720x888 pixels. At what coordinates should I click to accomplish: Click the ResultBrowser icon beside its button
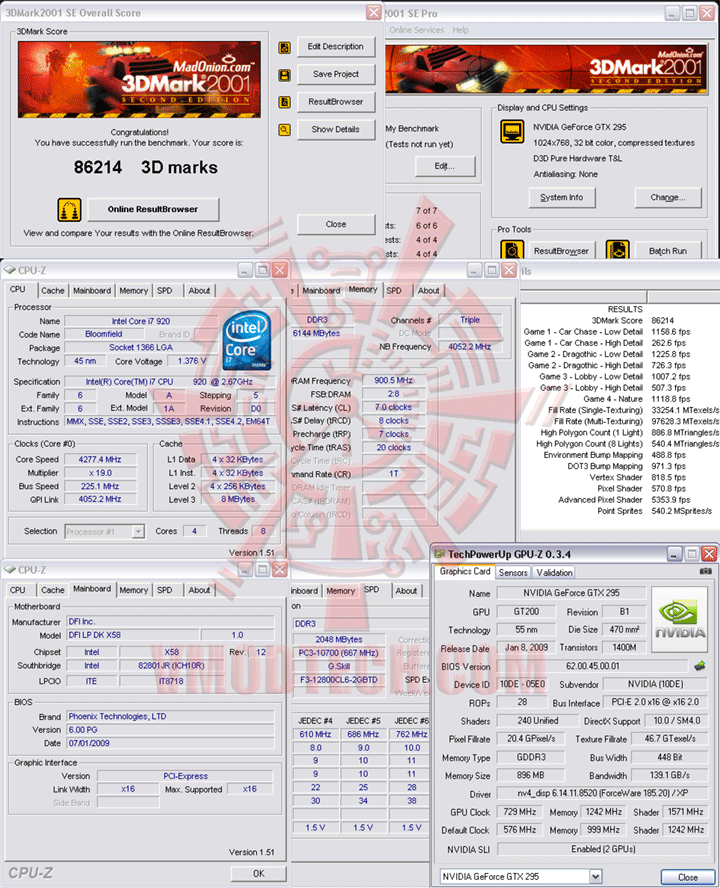[x=284, y=102]
